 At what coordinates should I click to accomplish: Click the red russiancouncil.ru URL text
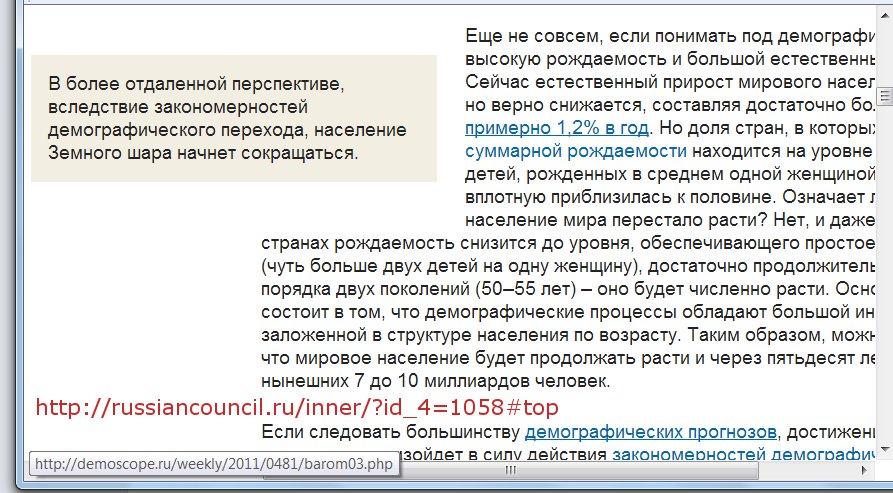coord(296,407)
